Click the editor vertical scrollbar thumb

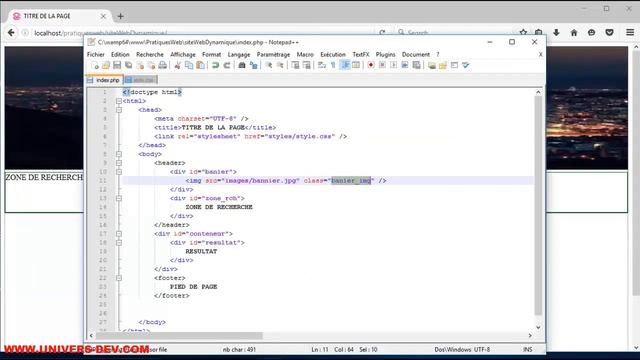pyautogui.click(x=538, y=206)
